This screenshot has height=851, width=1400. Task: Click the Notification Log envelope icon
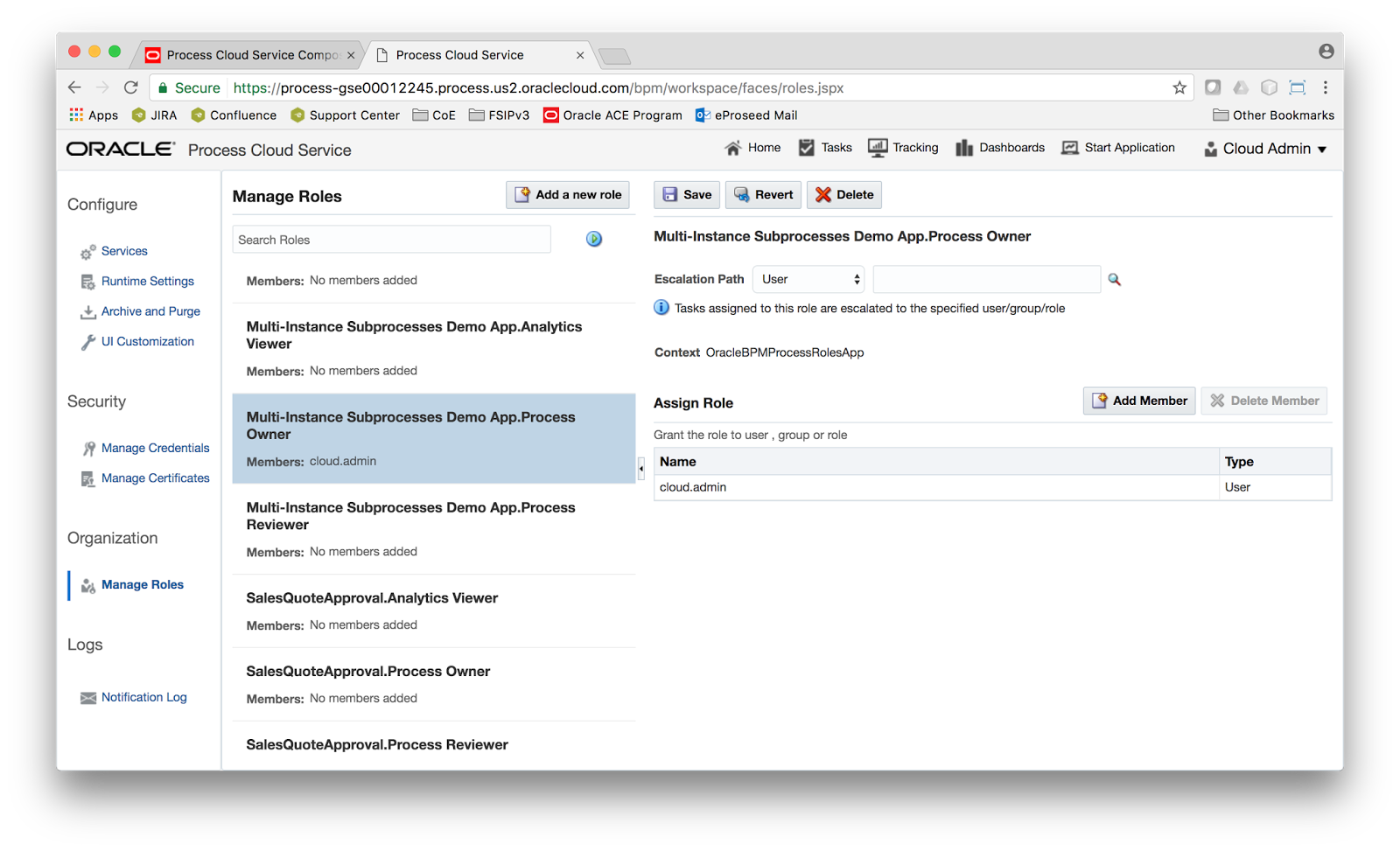(88, 698)
